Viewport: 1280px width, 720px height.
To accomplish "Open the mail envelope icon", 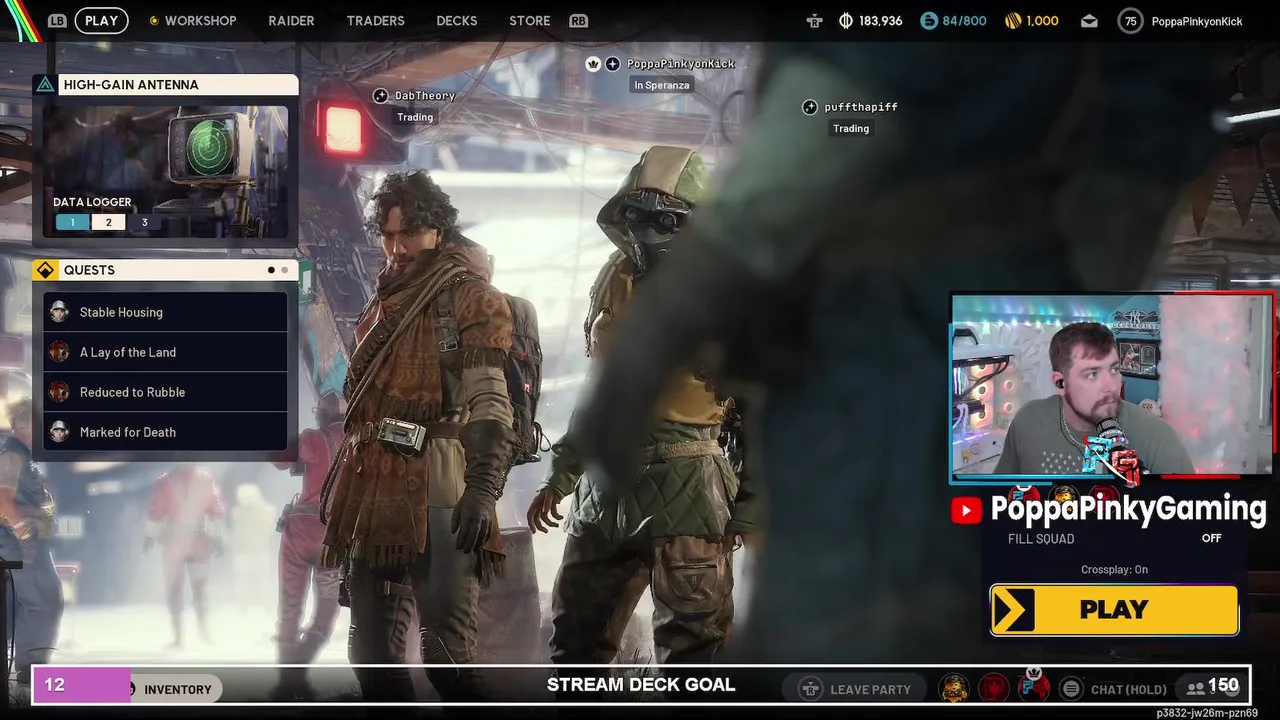I will coord(1089,21).
